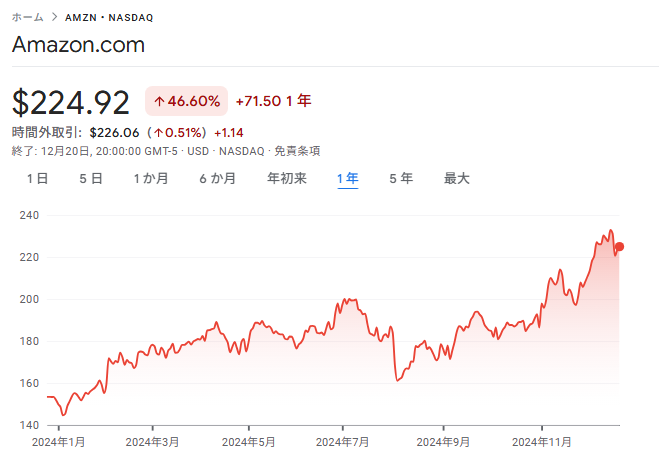
Task: Click the ホーム breadcrumb link
Action: (x=28, y=18)
